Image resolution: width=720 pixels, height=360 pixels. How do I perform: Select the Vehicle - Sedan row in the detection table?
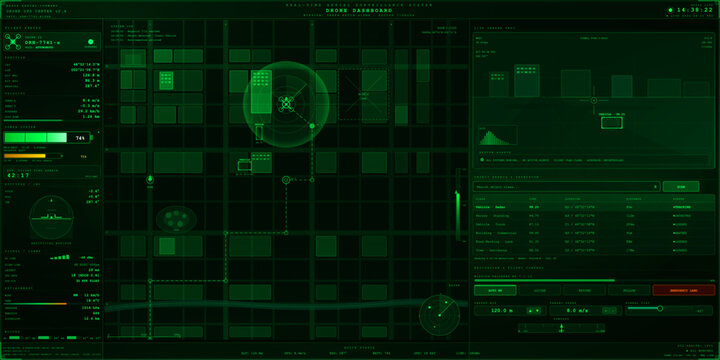(x=594, y=207)
